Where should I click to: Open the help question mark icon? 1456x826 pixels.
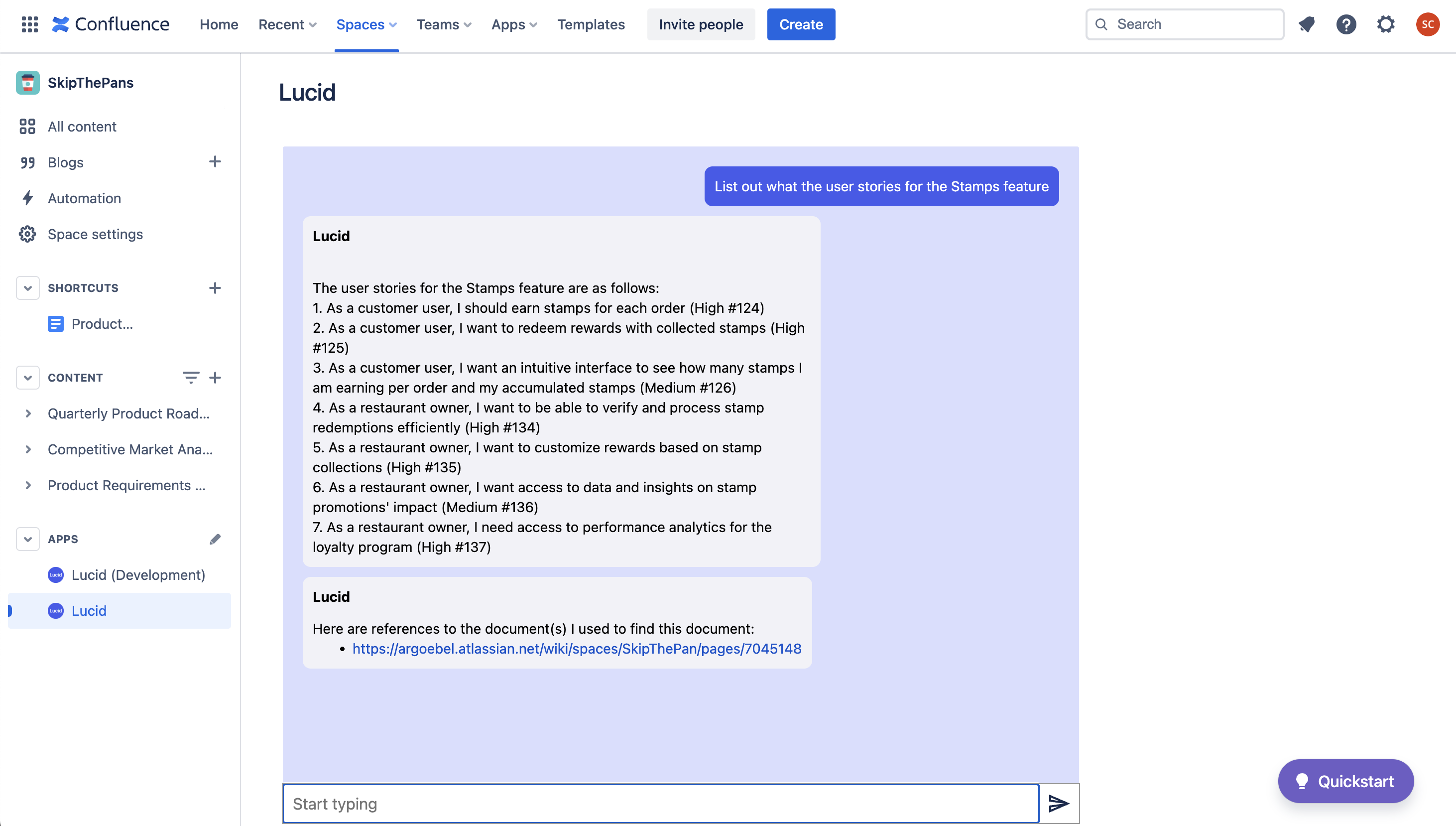(x=1346, y=24)
